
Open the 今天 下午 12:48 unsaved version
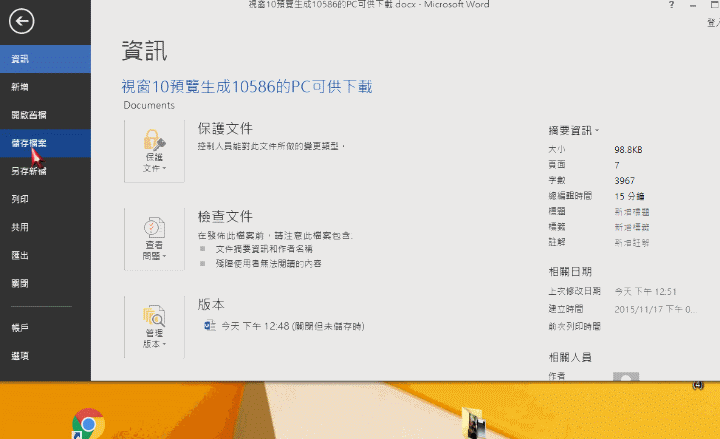(293, 326)
